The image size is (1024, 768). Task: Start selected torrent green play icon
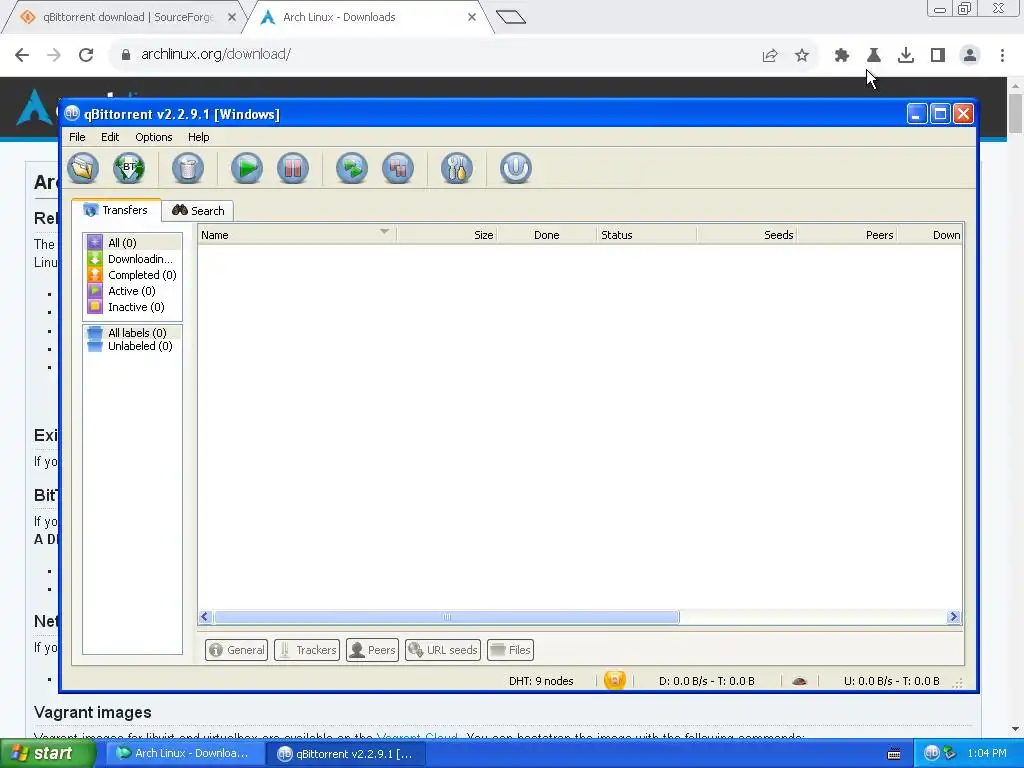247,168
